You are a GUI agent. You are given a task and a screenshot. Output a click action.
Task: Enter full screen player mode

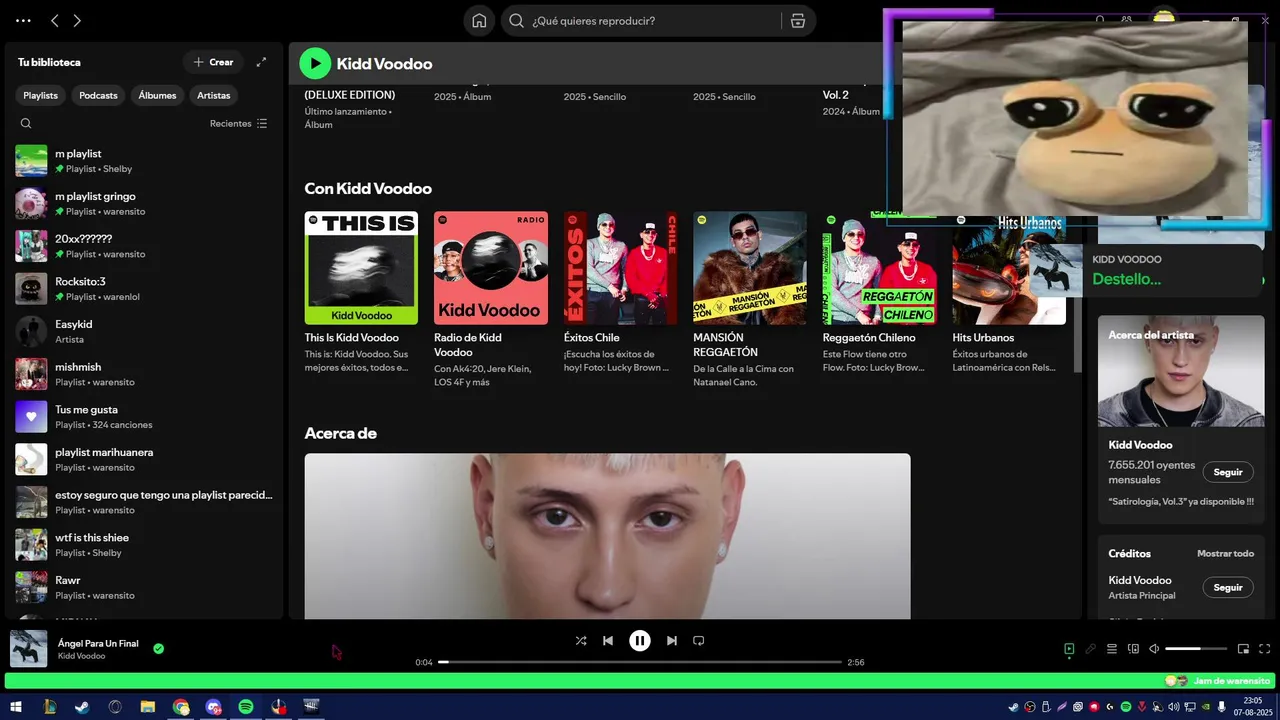(1265, 649)
